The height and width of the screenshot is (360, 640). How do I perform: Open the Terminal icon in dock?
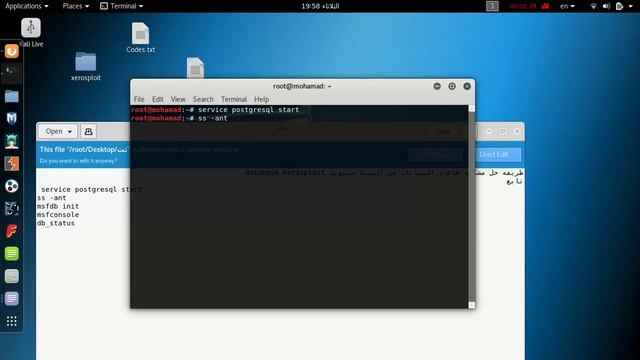pos(11,73)
